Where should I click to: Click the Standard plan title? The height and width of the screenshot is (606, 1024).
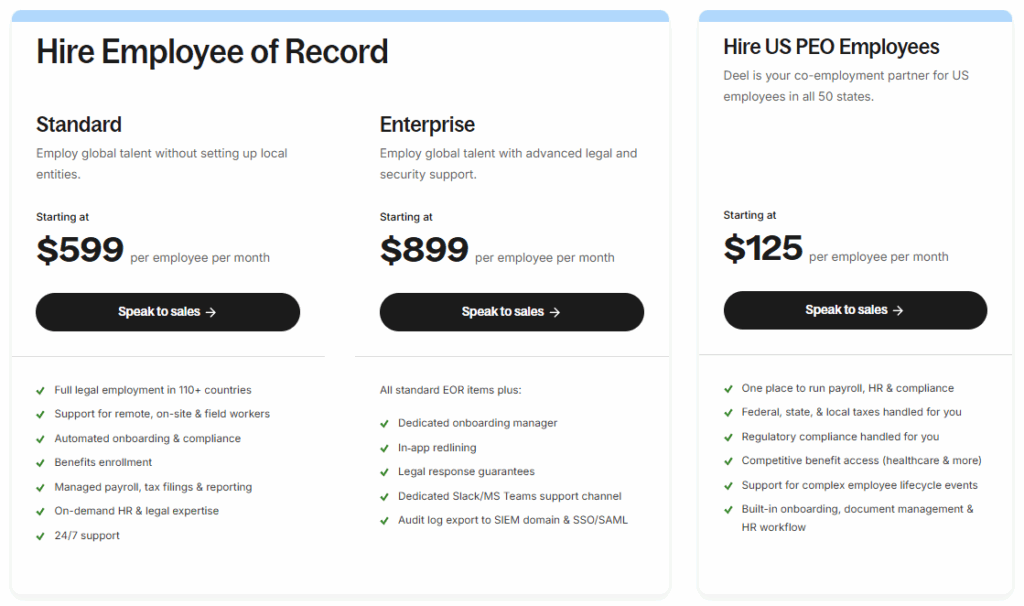click(79, 125)
